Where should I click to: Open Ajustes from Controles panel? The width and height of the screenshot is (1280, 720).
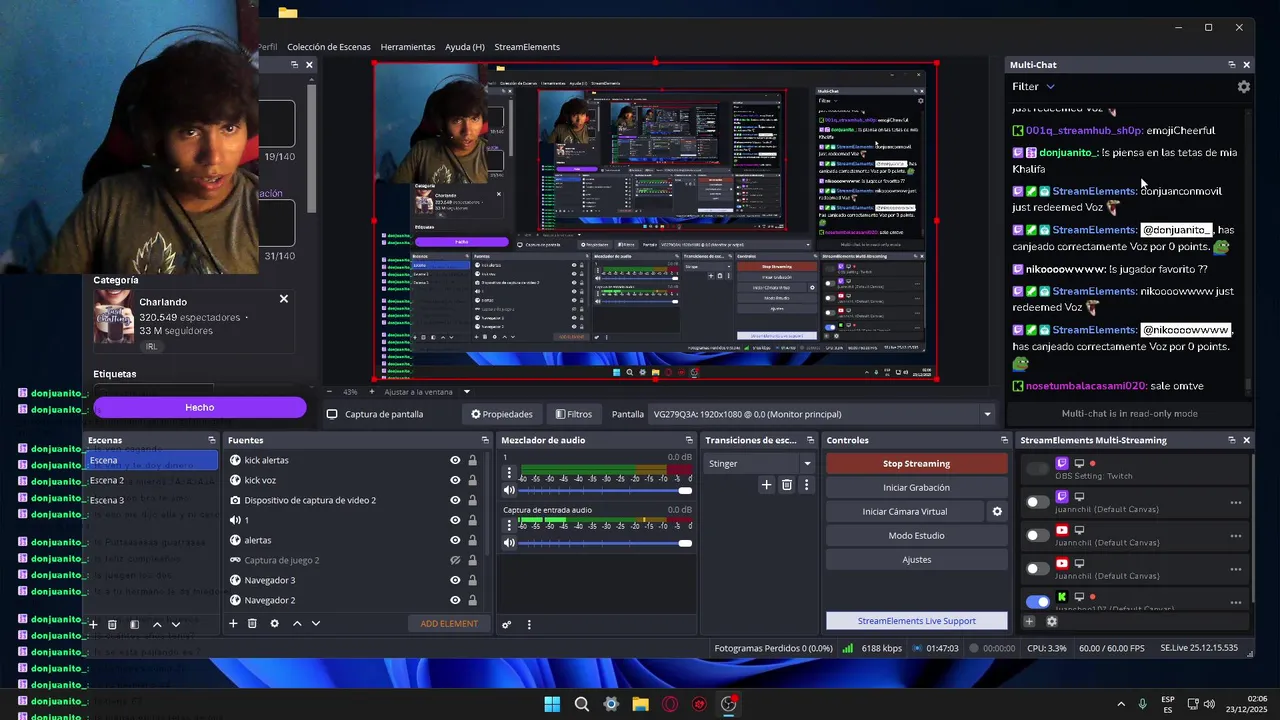[917, 560]
